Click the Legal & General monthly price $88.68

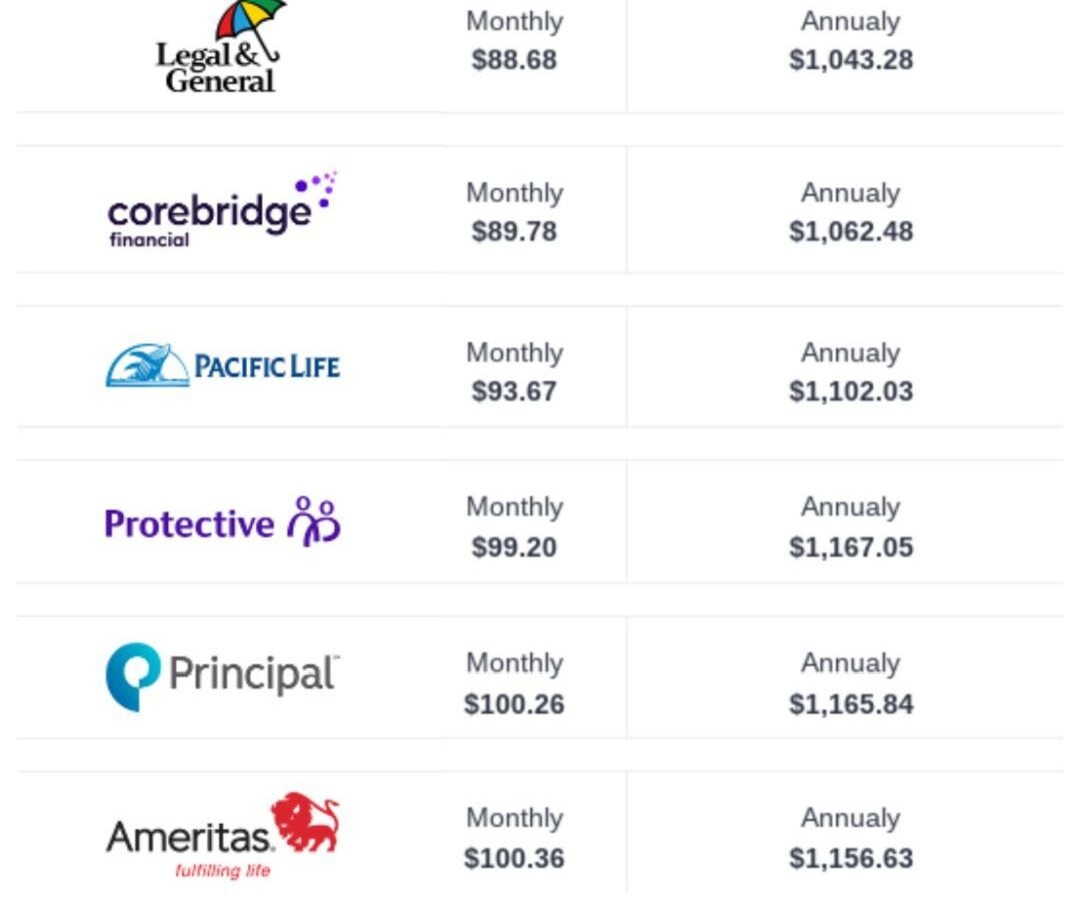pyautogui.click(x=514, y=60)
